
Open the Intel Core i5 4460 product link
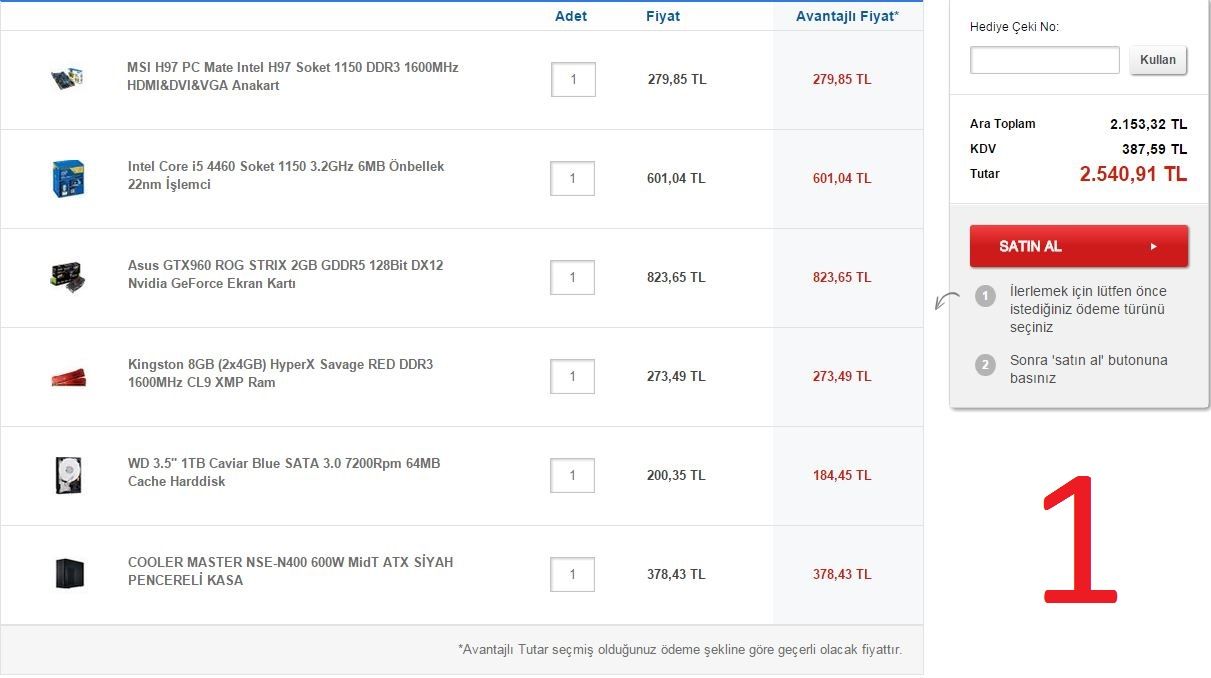pyautogui.click(x=285, y=175)
